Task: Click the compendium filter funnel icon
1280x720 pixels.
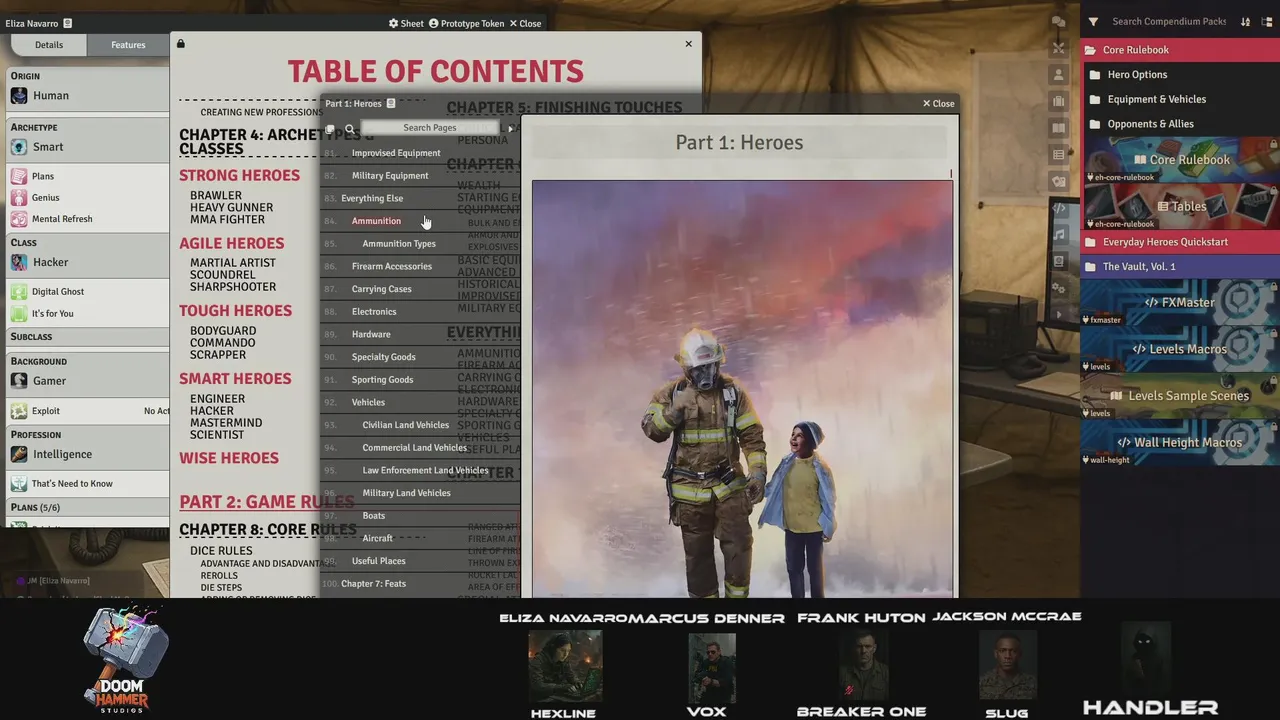Action: pyautogui.click(x=1093, y=22)
